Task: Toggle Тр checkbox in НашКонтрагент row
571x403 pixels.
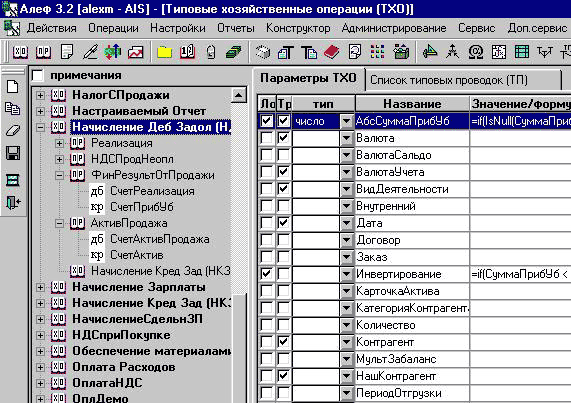Action: pyautogui.click(x=284, y=376)
